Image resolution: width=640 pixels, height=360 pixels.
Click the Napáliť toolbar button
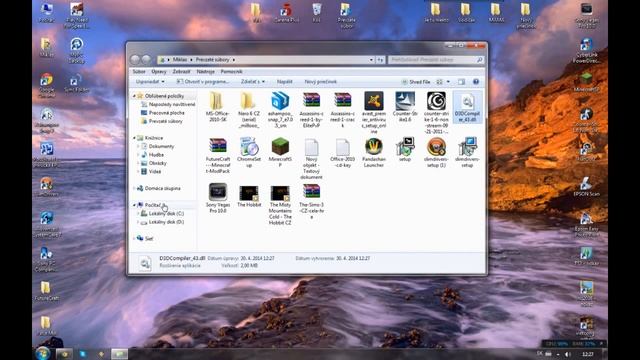[x=284, y=82]
